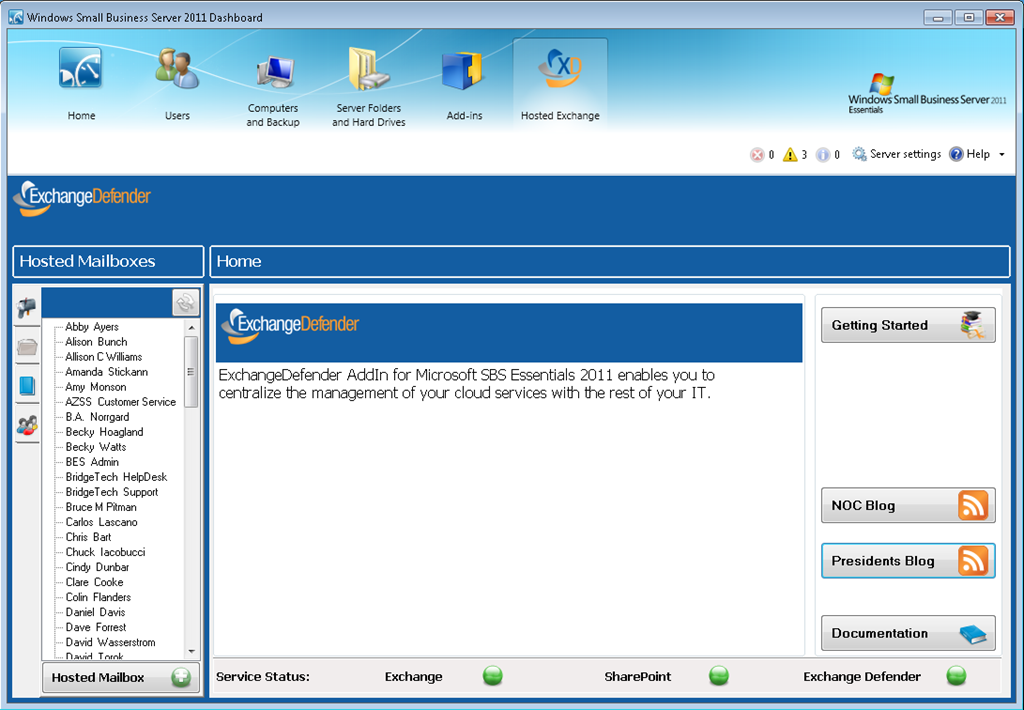
Task: Click the people group sidebar icon
Action: [26, 425]
